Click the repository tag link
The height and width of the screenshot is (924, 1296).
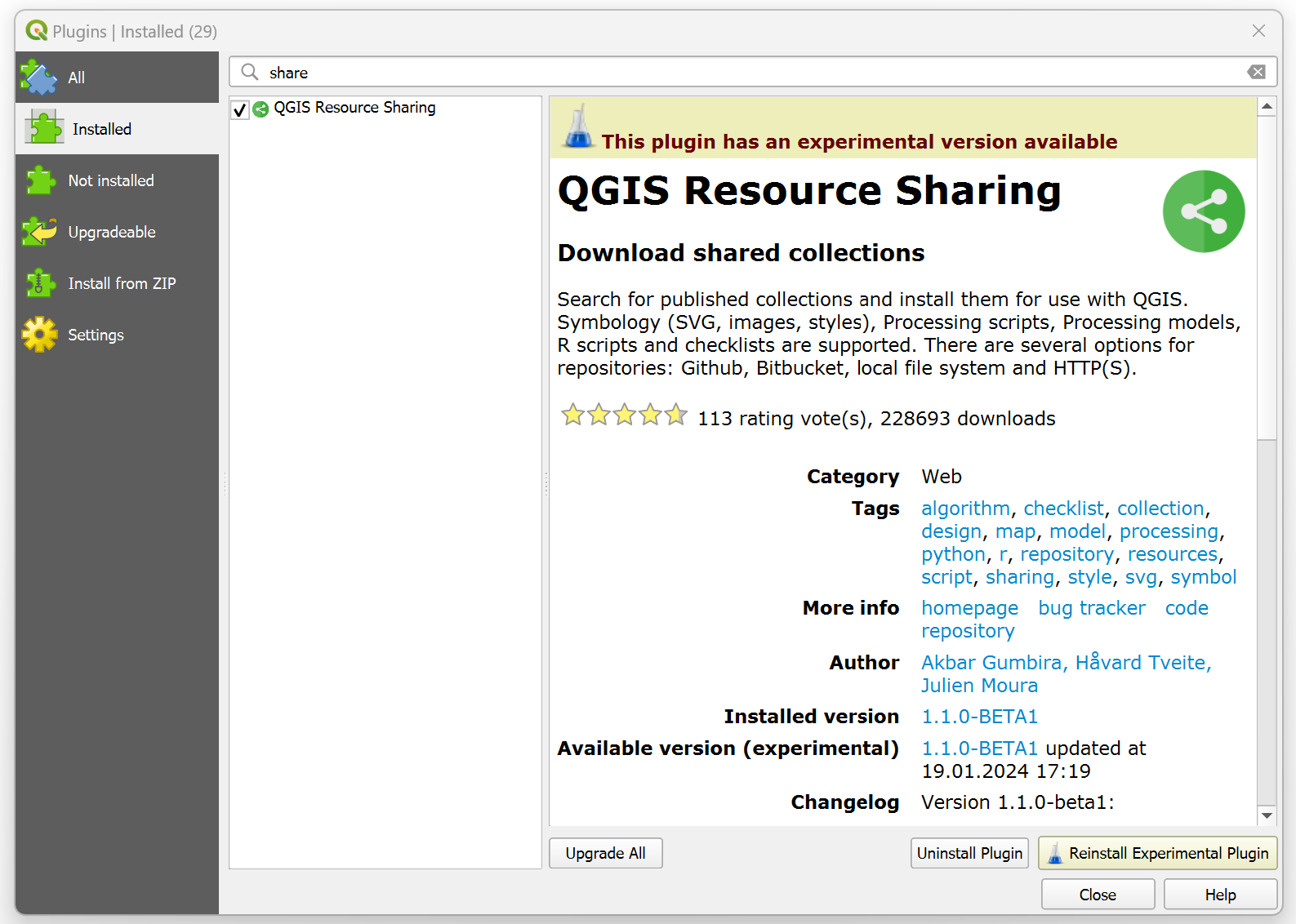click(1067, 554)
